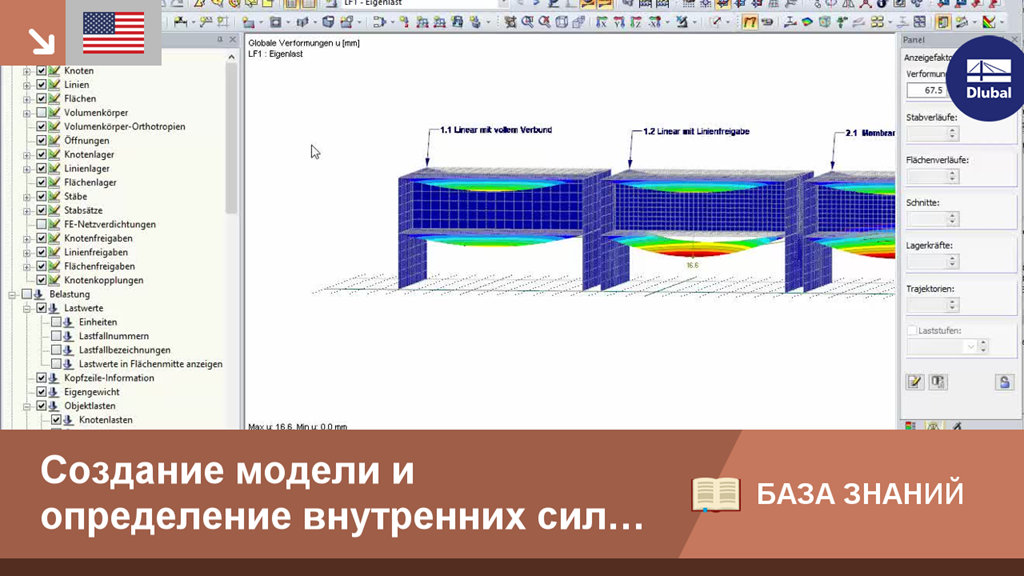Enable the Volumenkörper checkbox
Screen dimensions: 1024x576
point(41,112)
